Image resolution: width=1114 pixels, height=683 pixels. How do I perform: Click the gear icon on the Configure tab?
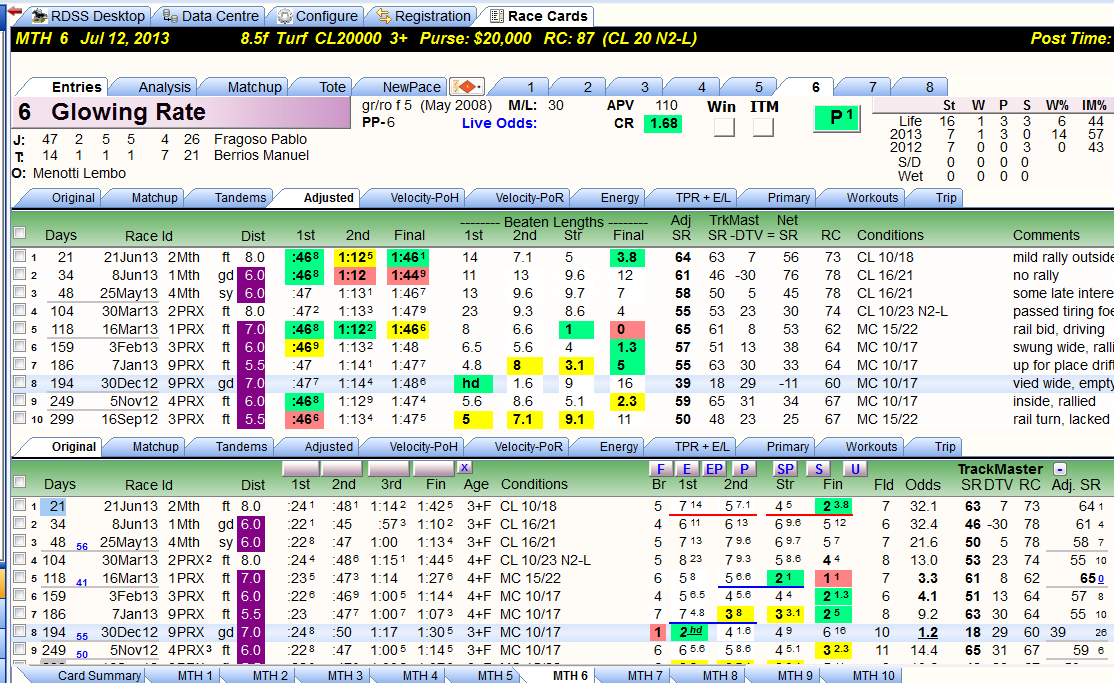285,16
